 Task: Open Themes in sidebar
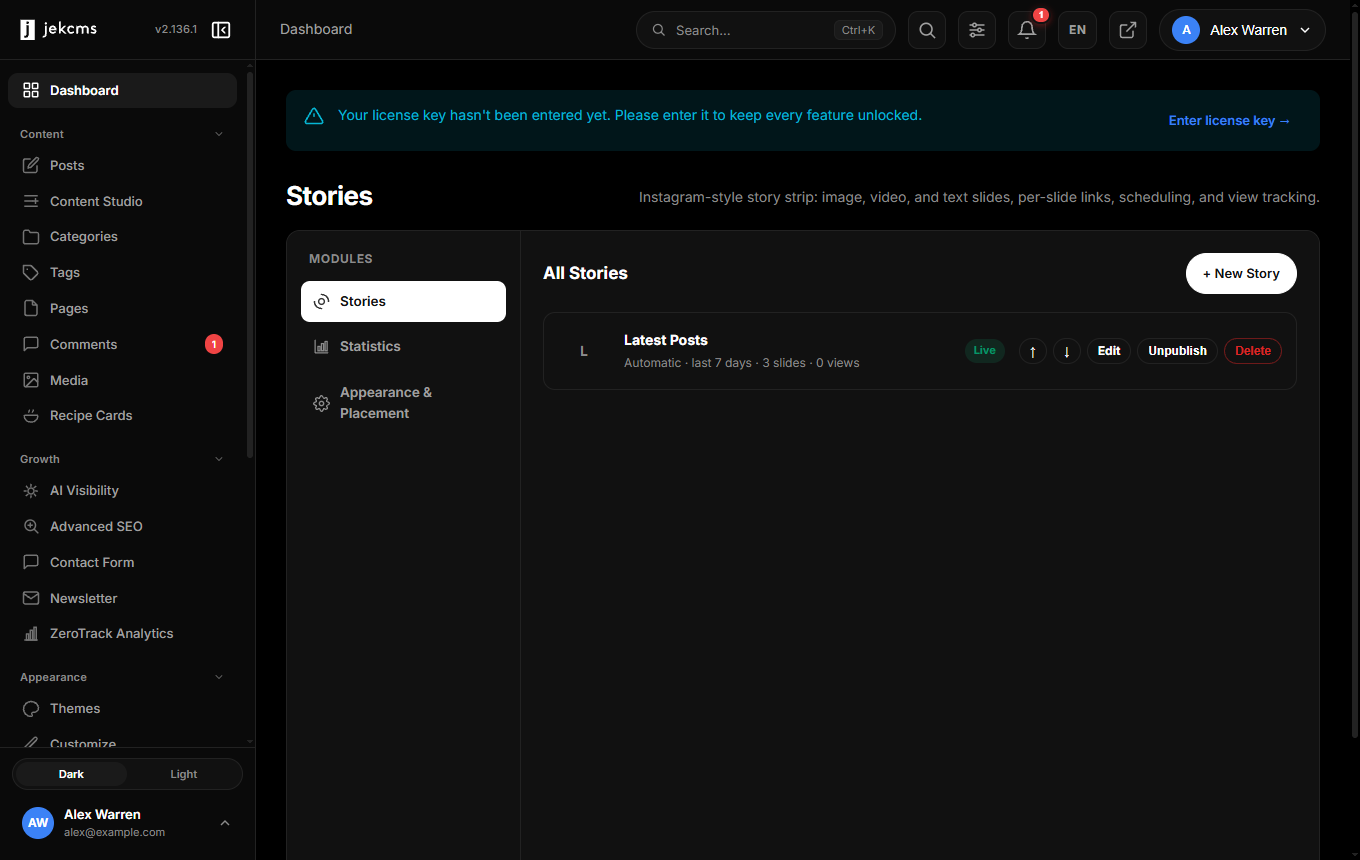tap(122, 708)
